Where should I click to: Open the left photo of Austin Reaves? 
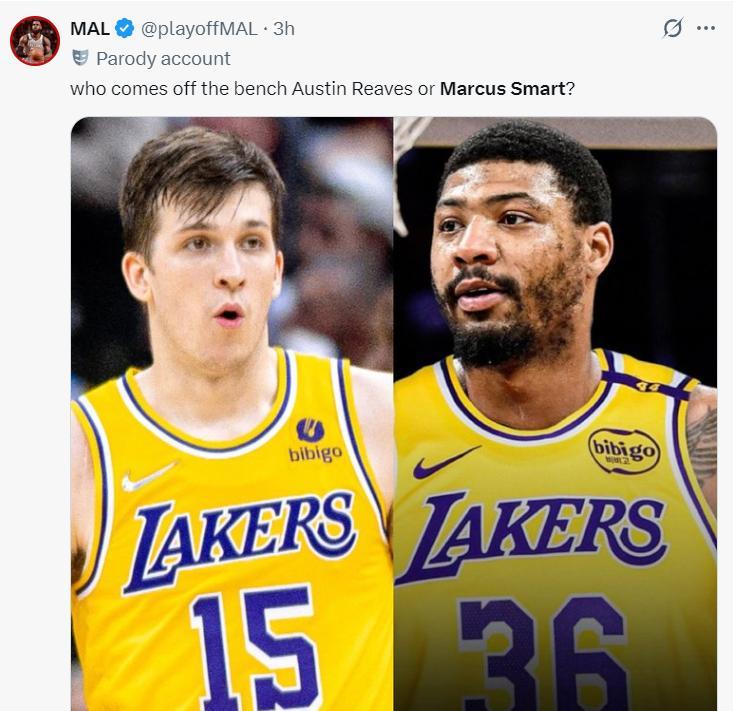[x=231, y=300]
